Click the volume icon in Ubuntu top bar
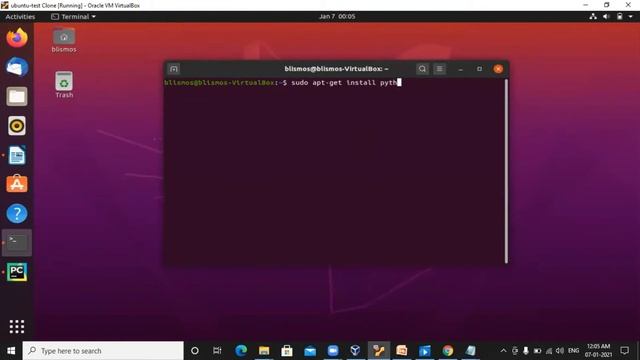Viewport: 640px width, 360px height. click(x=606, y=17)
